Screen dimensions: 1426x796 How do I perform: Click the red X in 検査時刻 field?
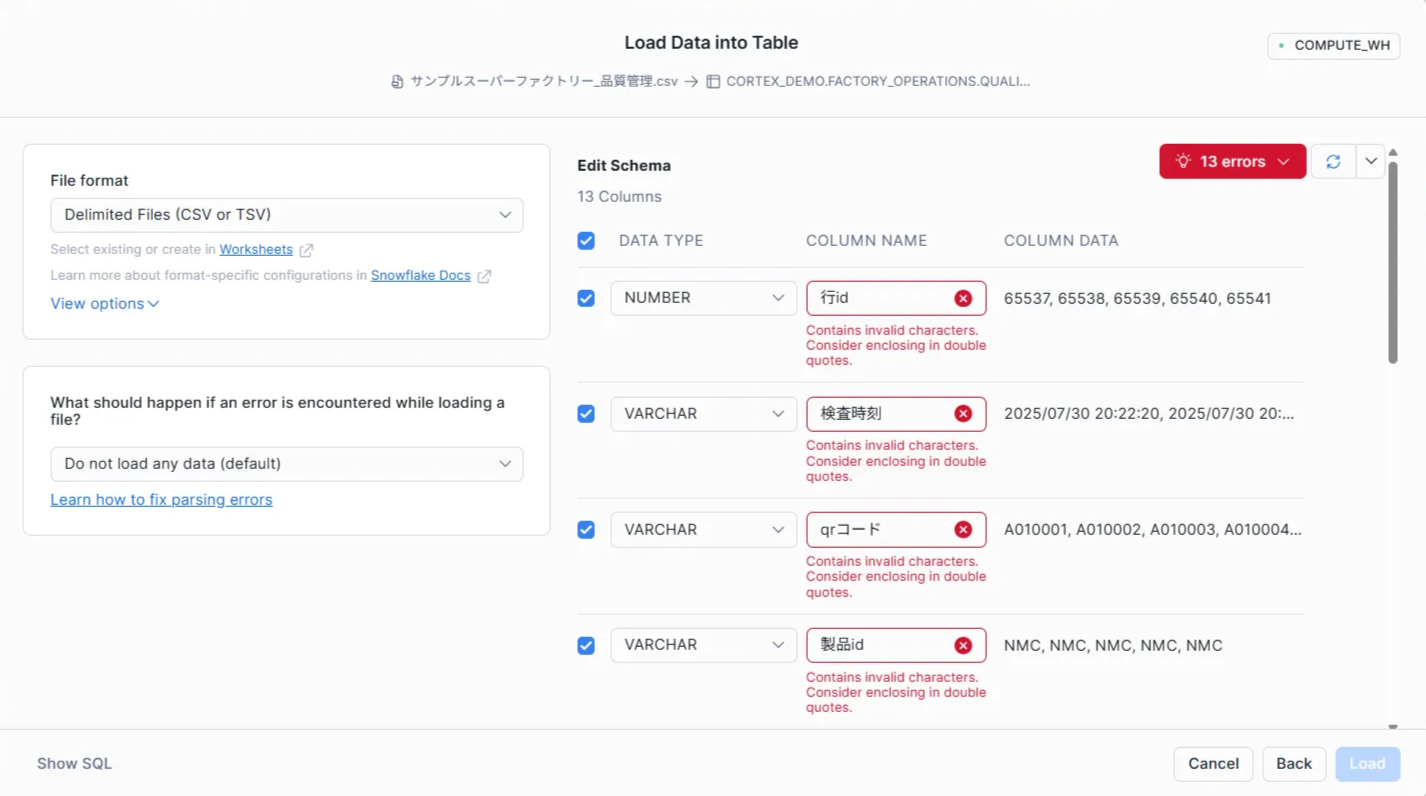click(x=963, y=414)
